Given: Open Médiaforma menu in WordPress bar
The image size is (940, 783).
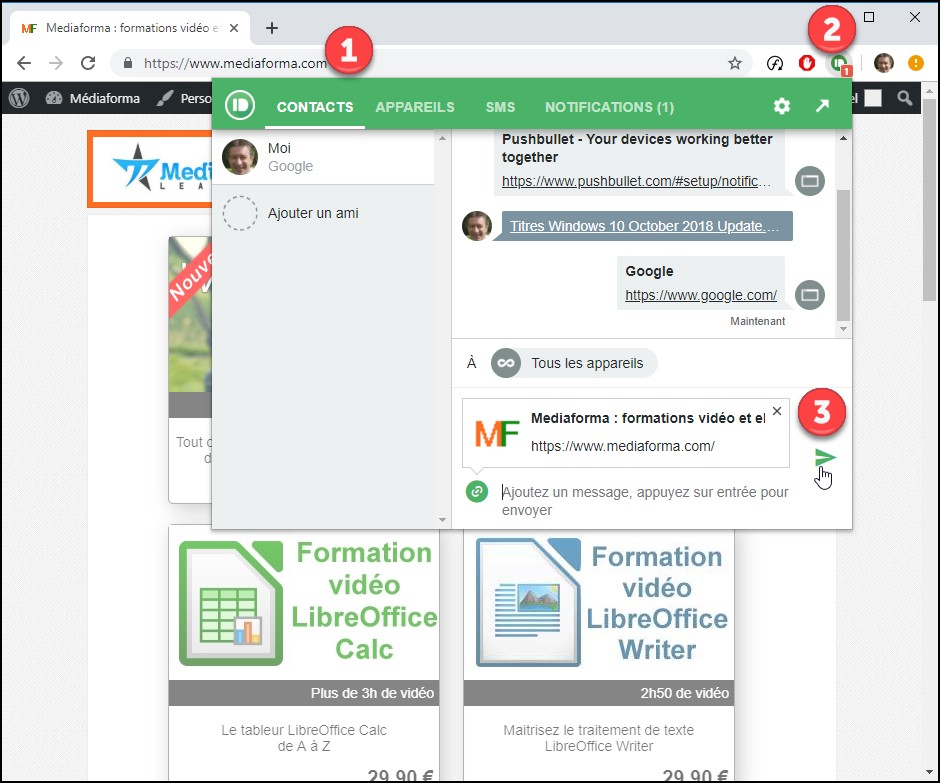Looking at the screenshot, I should (x=93, y=98).
